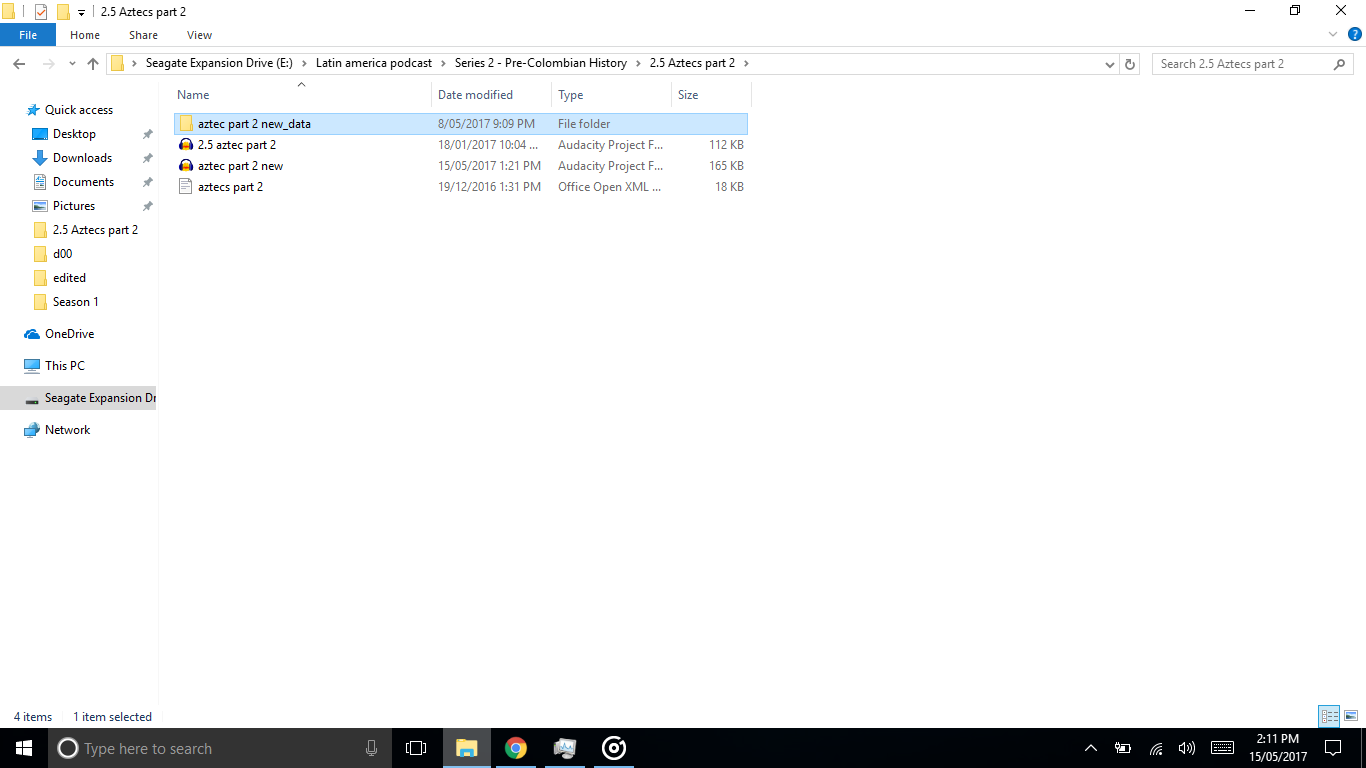This screenshot has height=768, width=1366.
Task: Expand chevron after Series 2 breadcrumb
Action: point(638,63)
